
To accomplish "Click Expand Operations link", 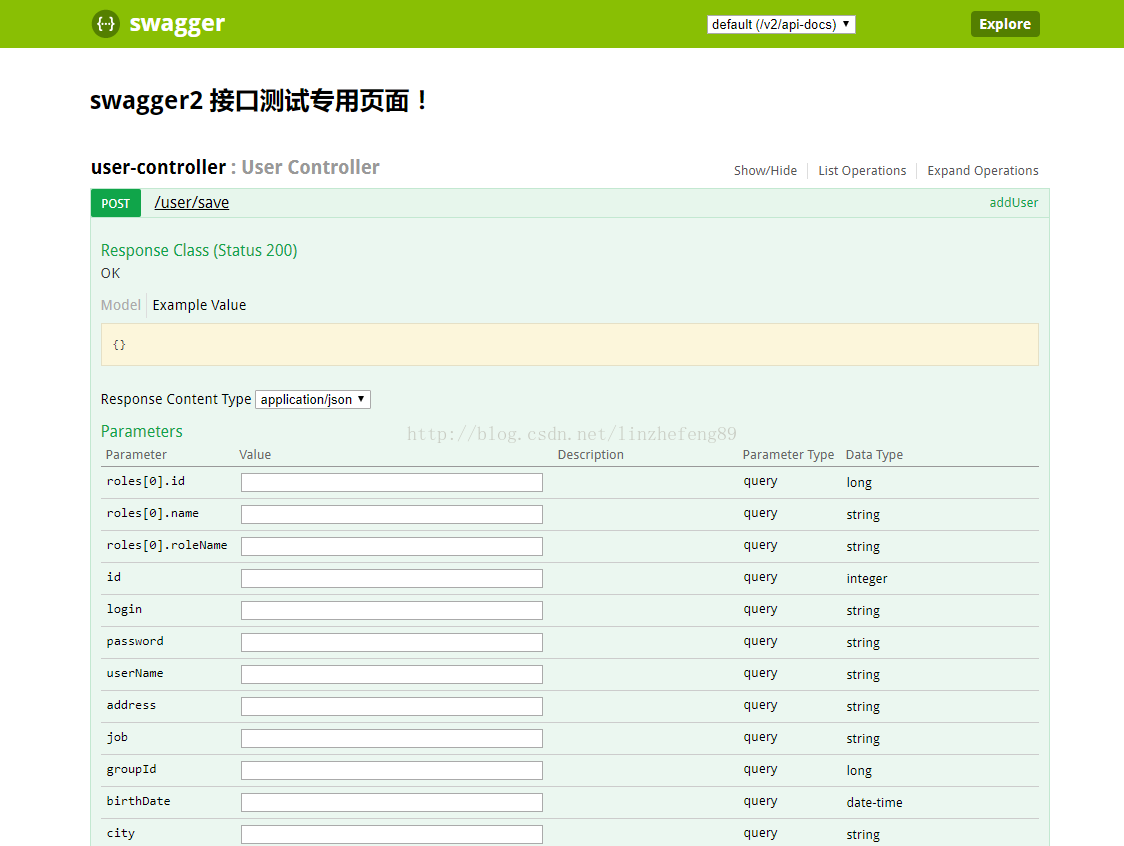I will click(x=982, y=171).
